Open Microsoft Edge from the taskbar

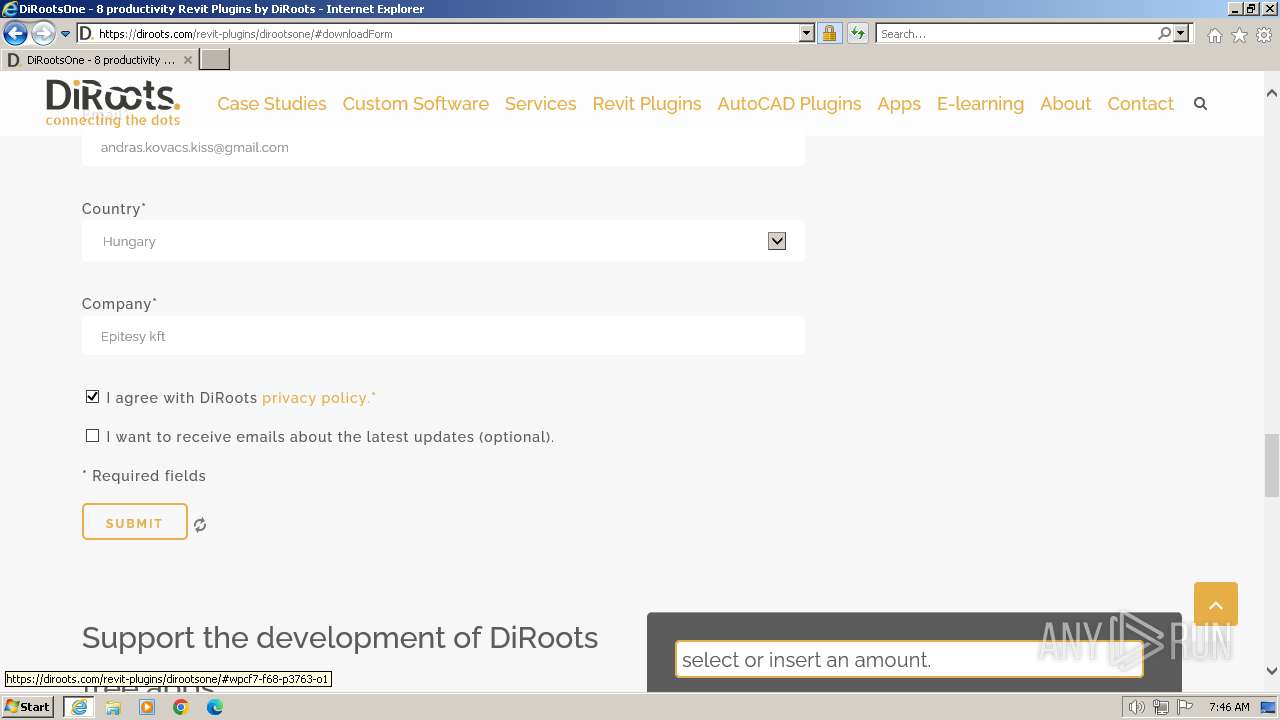click(x=215, y=707)
